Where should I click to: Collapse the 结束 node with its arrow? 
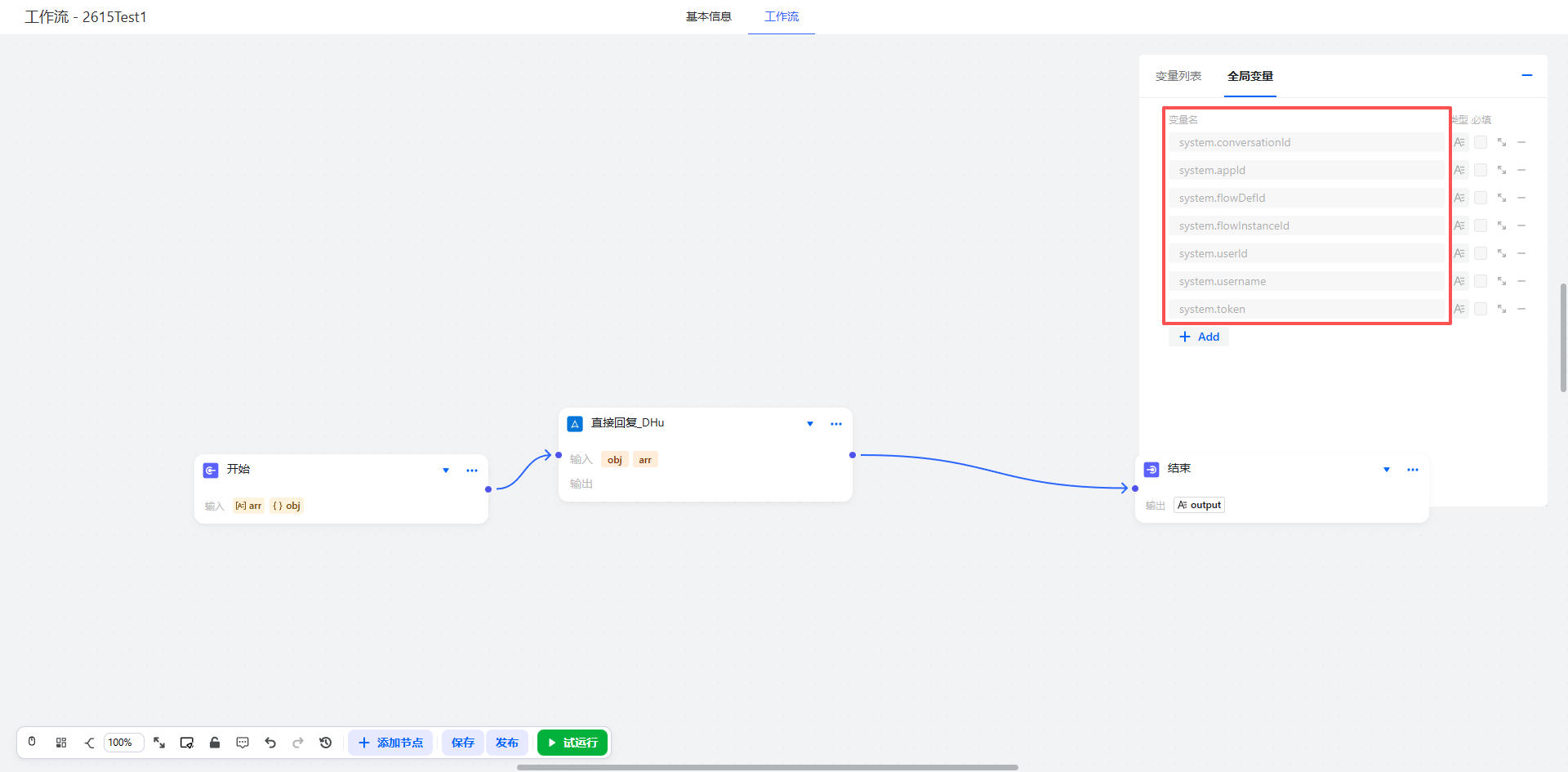point(1387,470)
